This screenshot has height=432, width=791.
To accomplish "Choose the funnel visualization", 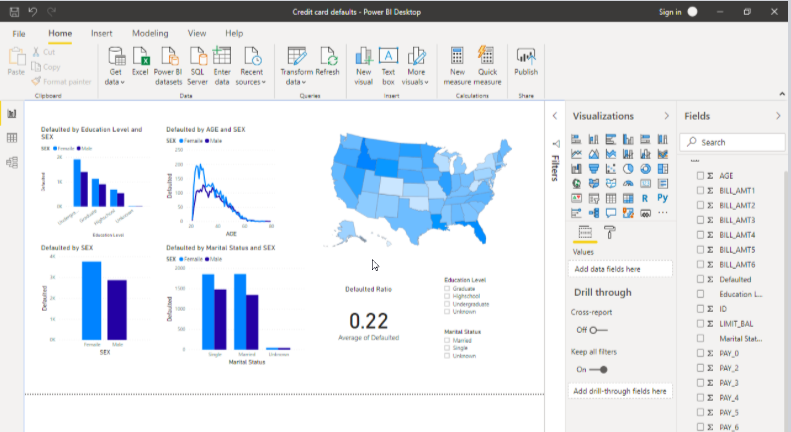I will click(594, 169).
